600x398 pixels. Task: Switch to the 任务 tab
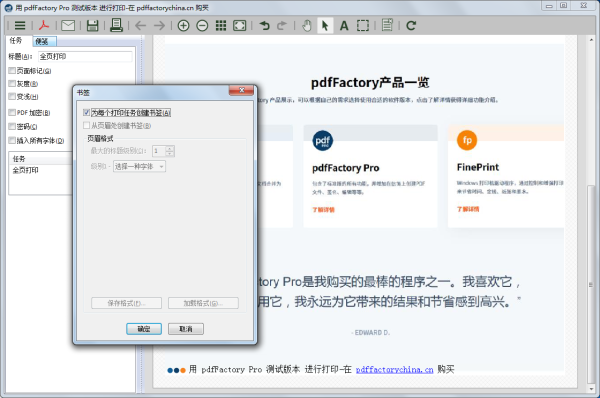16,41
